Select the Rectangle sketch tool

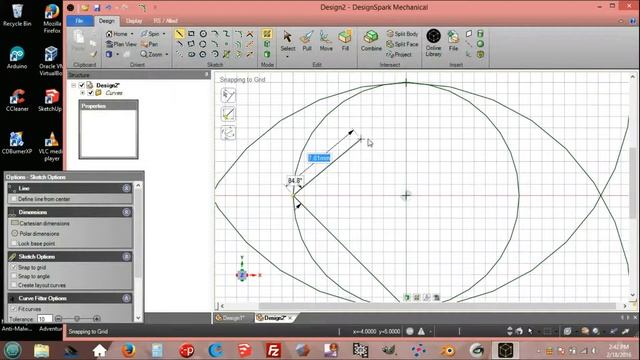(191, 33)
